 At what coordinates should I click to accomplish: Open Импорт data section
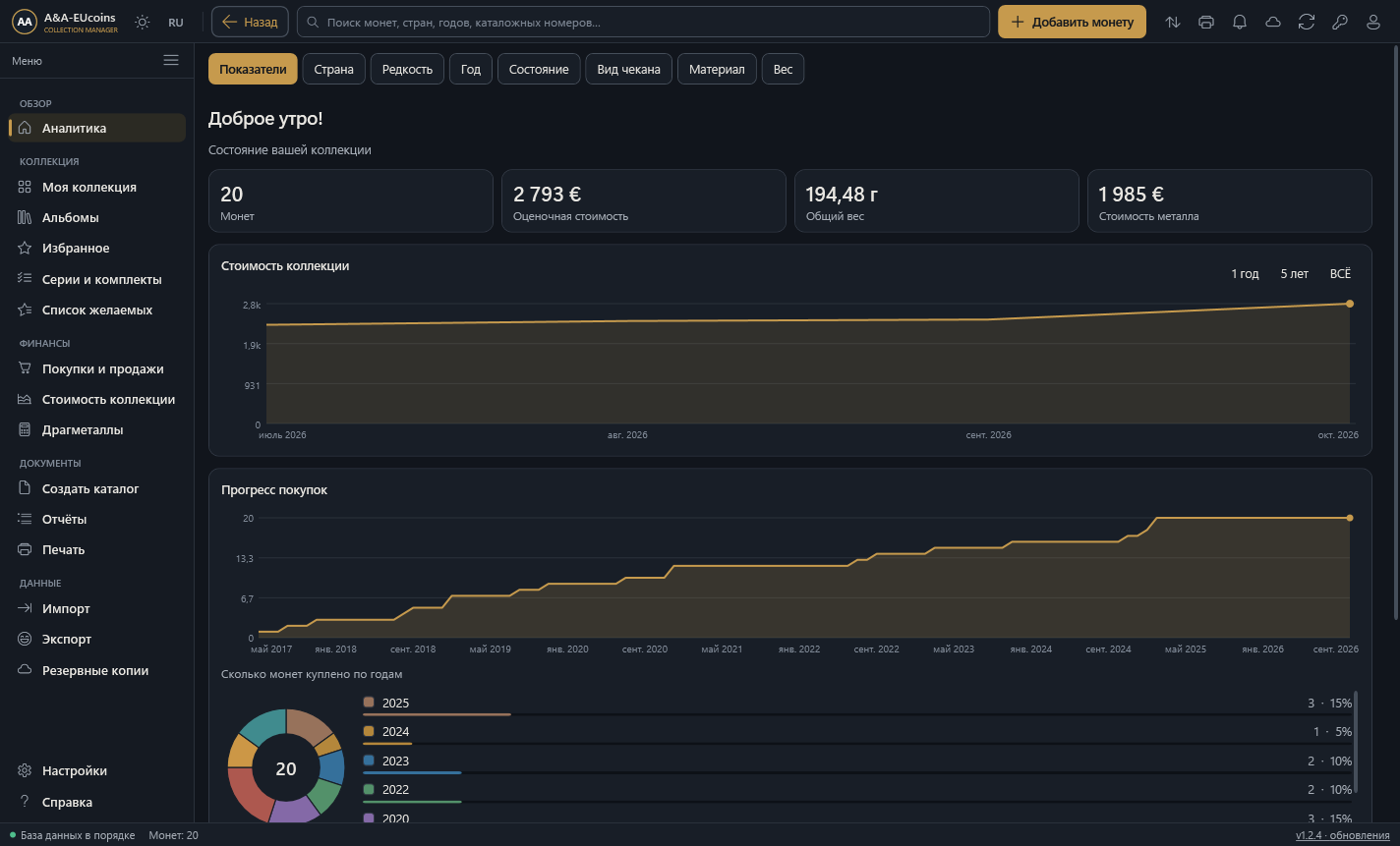coord(97,608)
